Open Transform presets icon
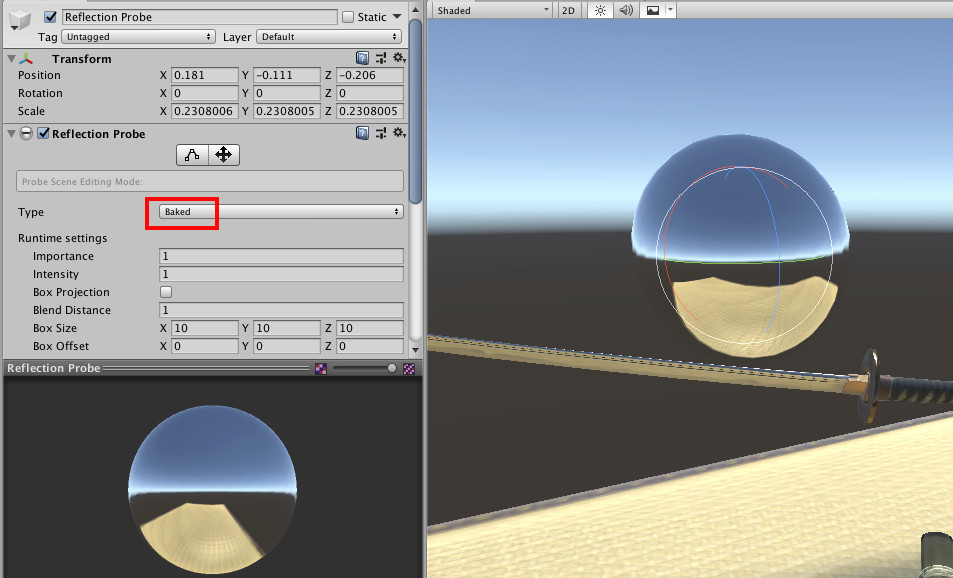Viewport: 953px width, 578px height. [x=381, y=58]
